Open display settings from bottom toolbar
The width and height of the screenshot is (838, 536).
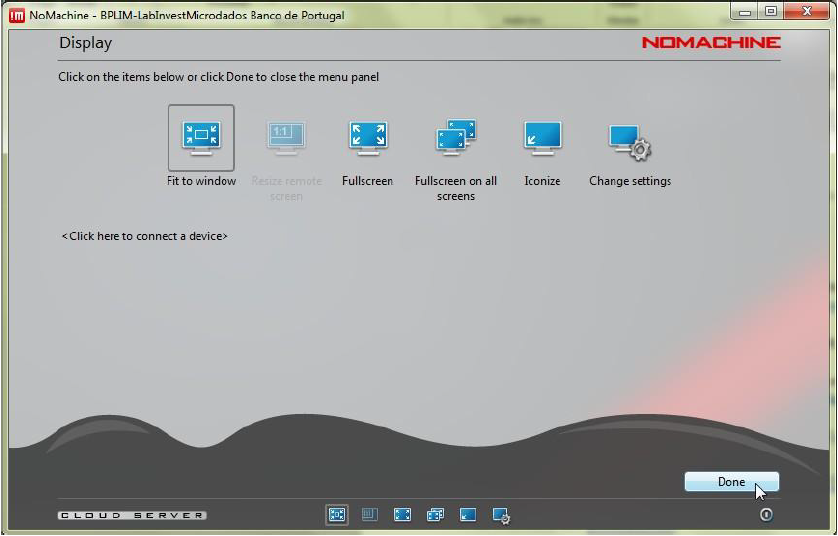tap(501, 516)
